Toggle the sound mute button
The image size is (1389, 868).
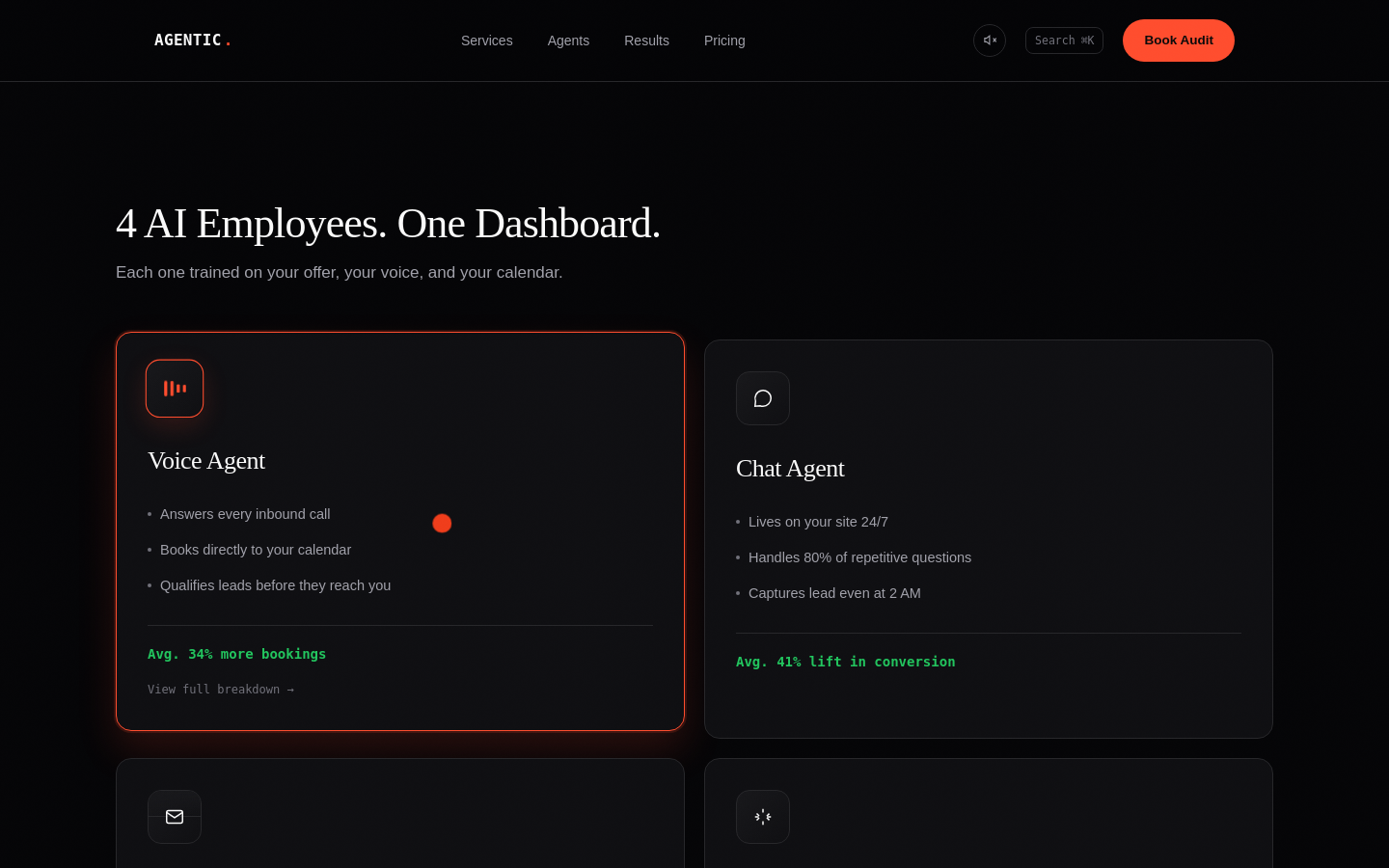(x=990, y=41)
